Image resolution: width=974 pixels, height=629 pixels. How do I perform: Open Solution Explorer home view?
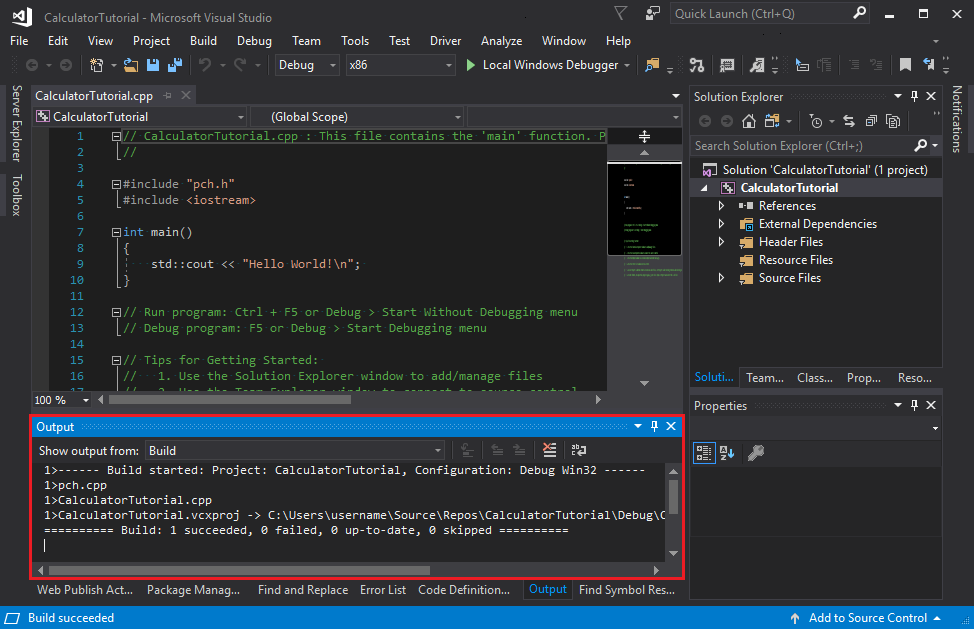click(748, 120)
